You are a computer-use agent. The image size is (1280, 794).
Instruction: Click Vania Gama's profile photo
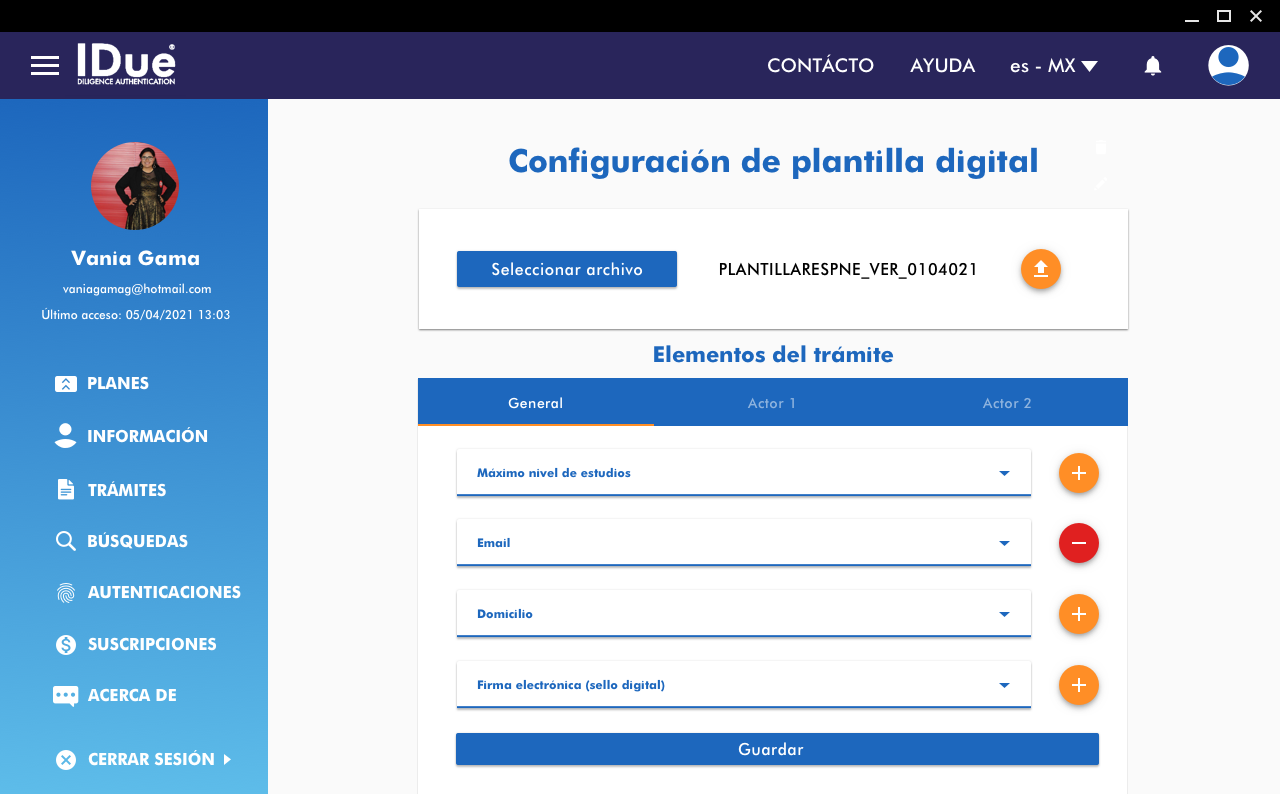pos(134,186)
